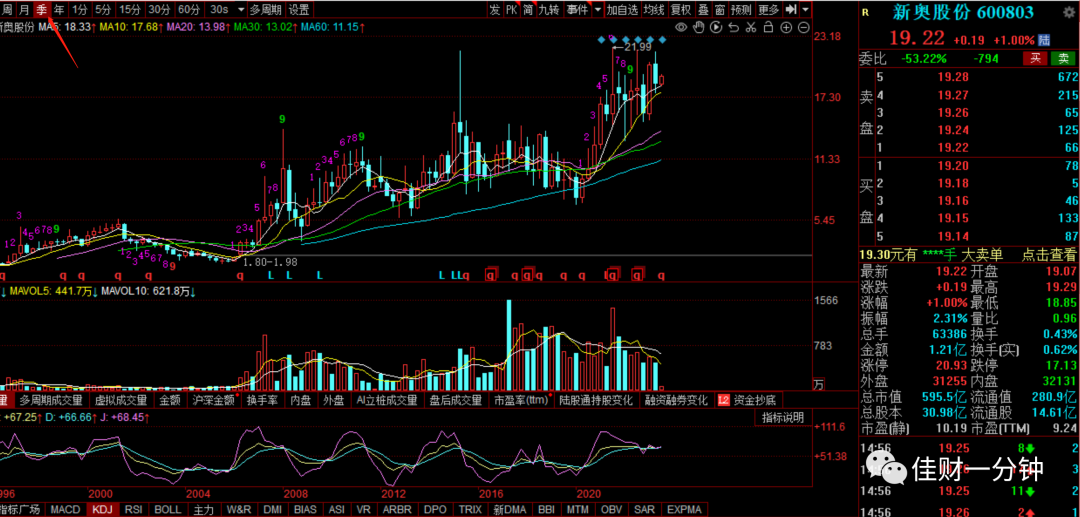Click the circular replay play icon
The image size is (1080, 517).
pyautogui.click(x=716, y=28)
